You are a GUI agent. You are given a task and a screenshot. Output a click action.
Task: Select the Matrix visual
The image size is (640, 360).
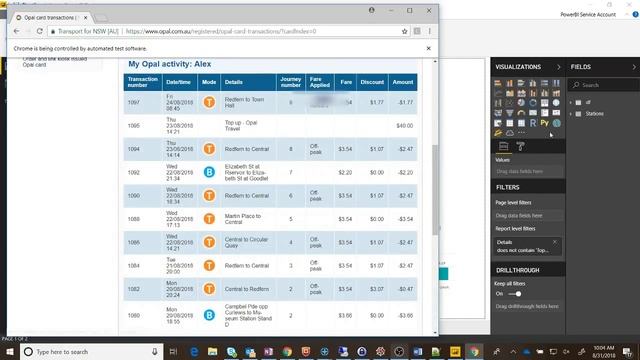521,123
